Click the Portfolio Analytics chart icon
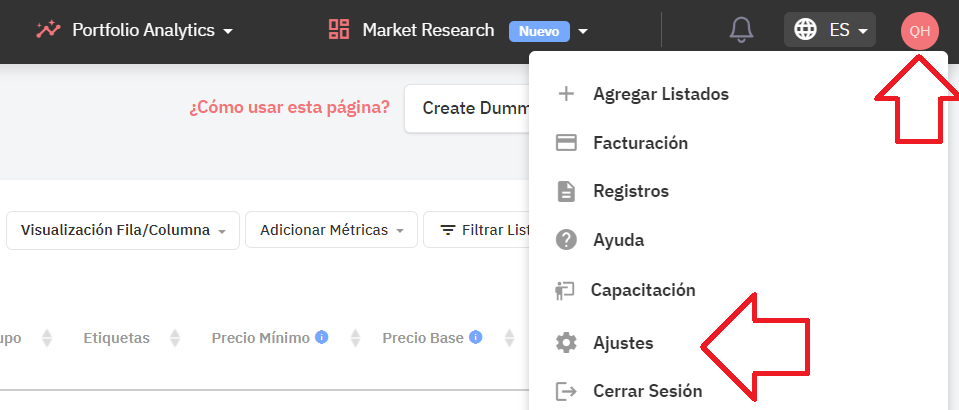This screenshot has width=959, height=410. 48,29
